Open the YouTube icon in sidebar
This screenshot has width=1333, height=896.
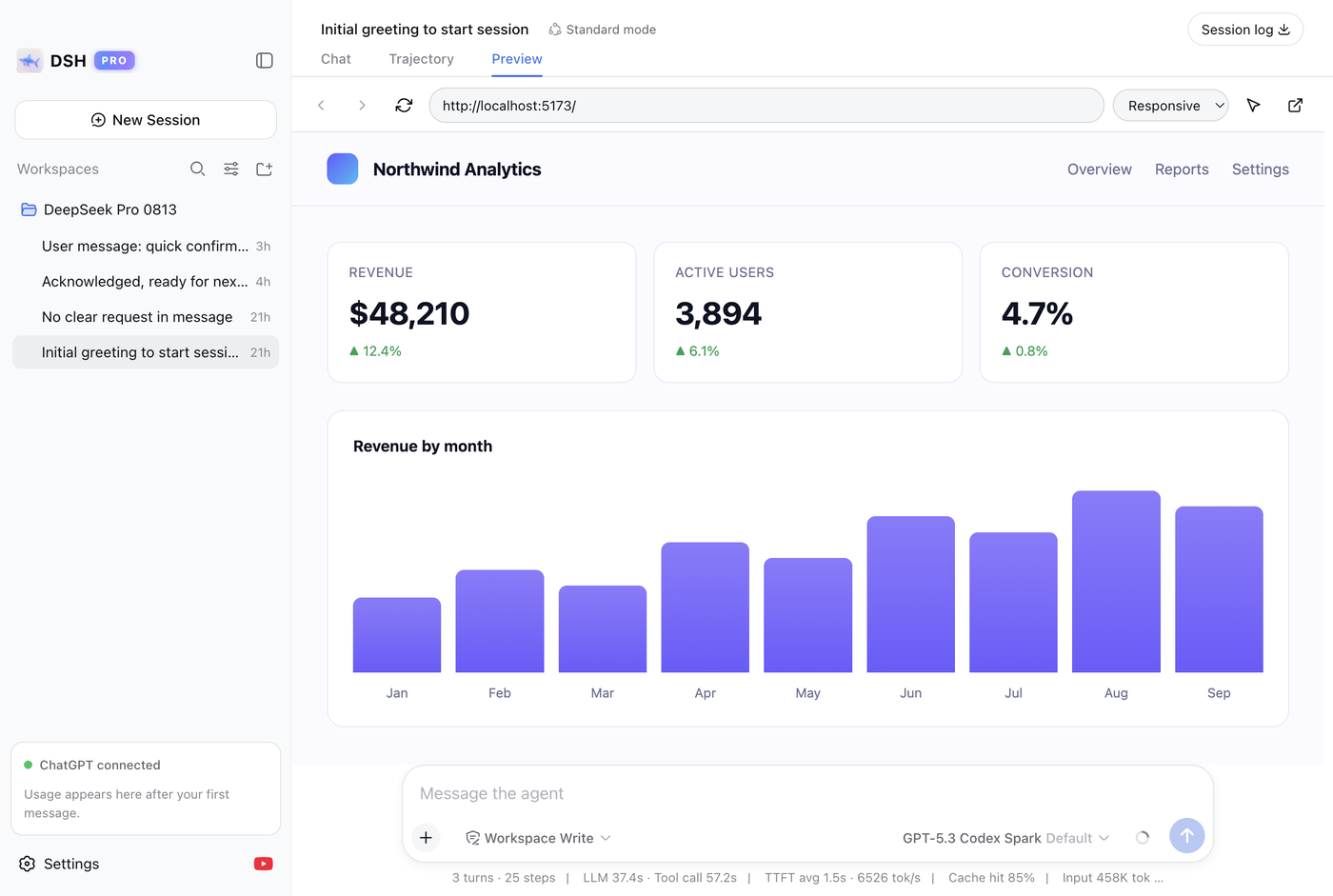tap(264, 864)
